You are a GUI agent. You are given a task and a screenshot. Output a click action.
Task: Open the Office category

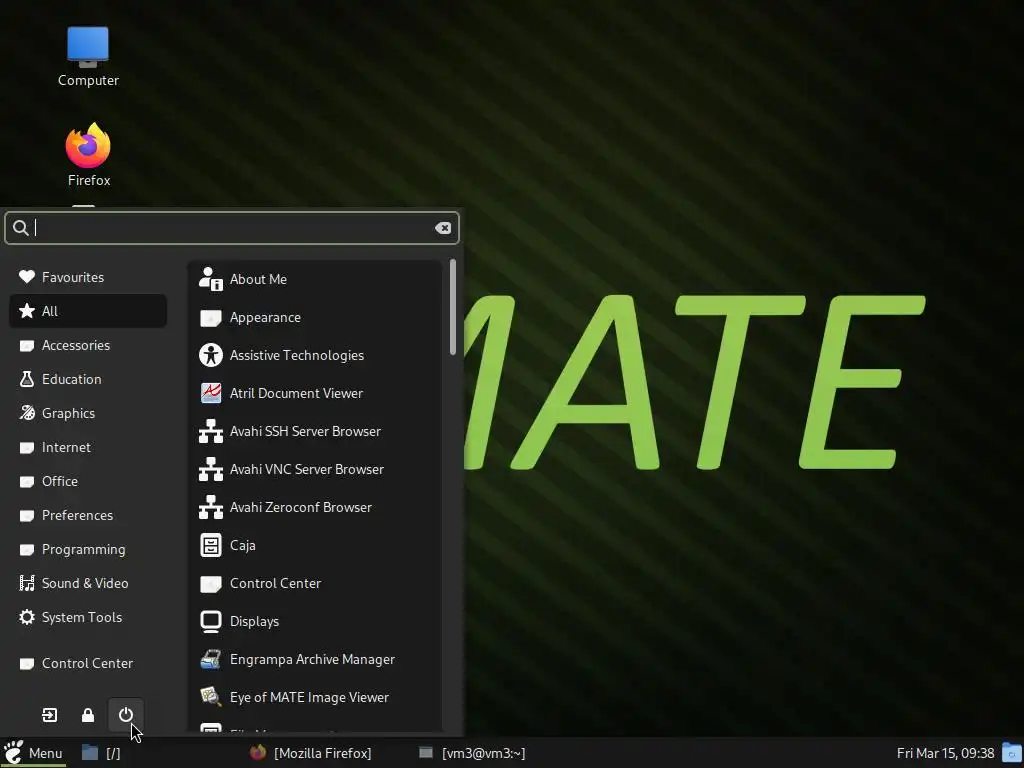click(88, 481)
